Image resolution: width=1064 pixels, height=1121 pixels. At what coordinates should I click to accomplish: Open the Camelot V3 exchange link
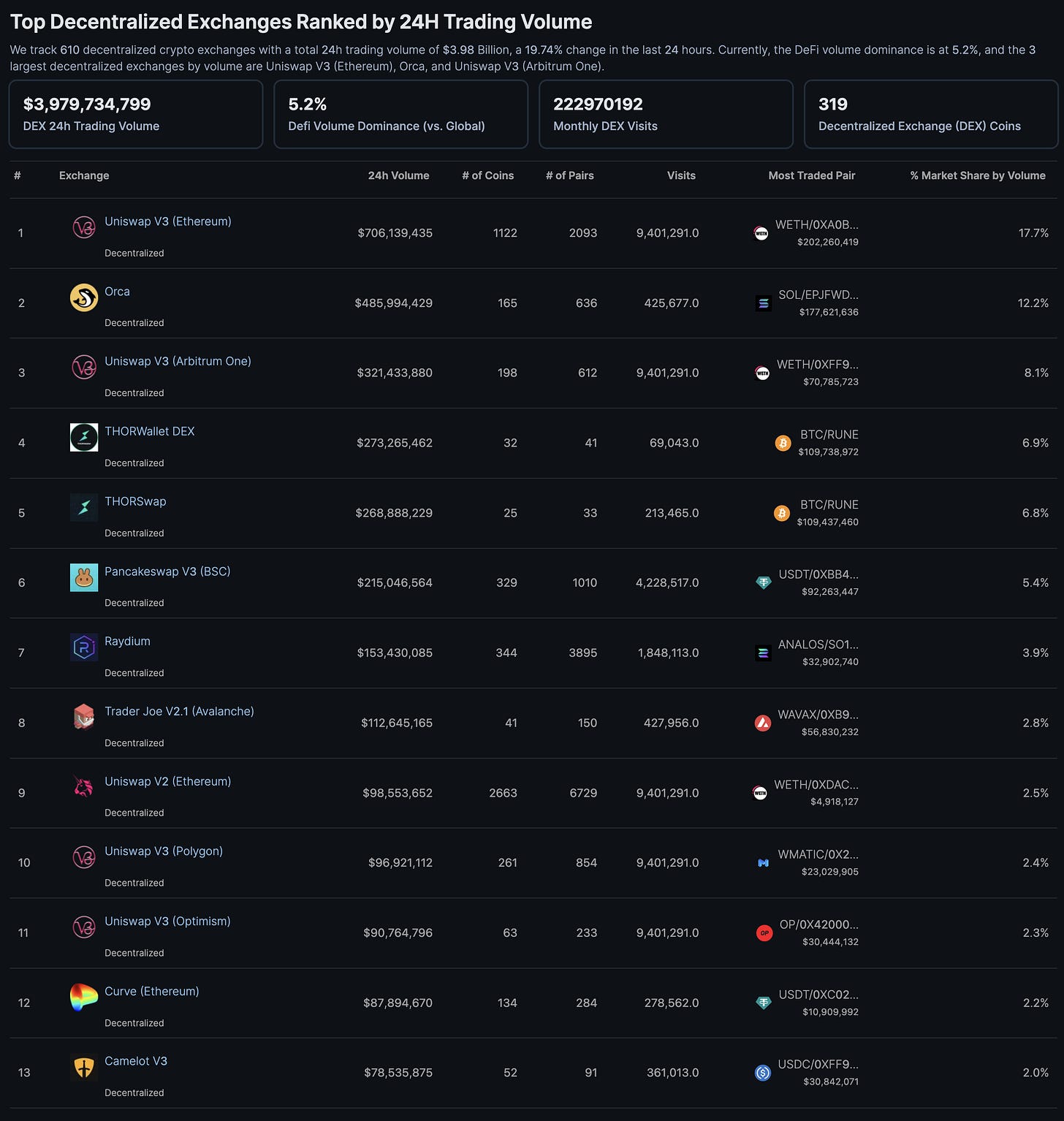pos(136,1061)
